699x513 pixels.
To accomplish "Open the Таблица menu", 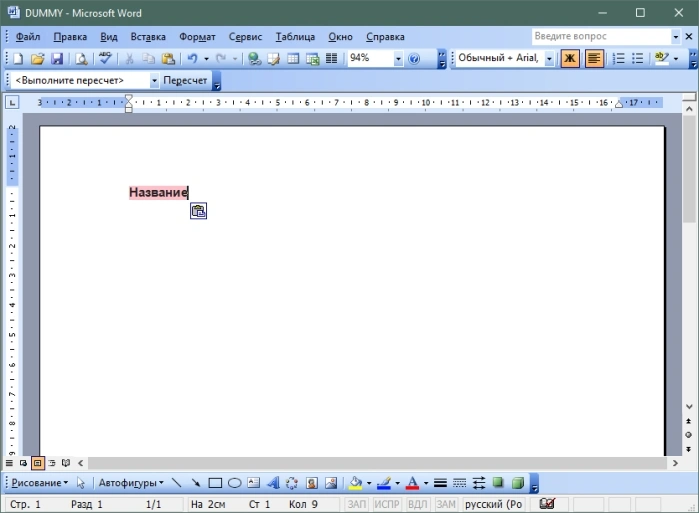I will 295,37.
